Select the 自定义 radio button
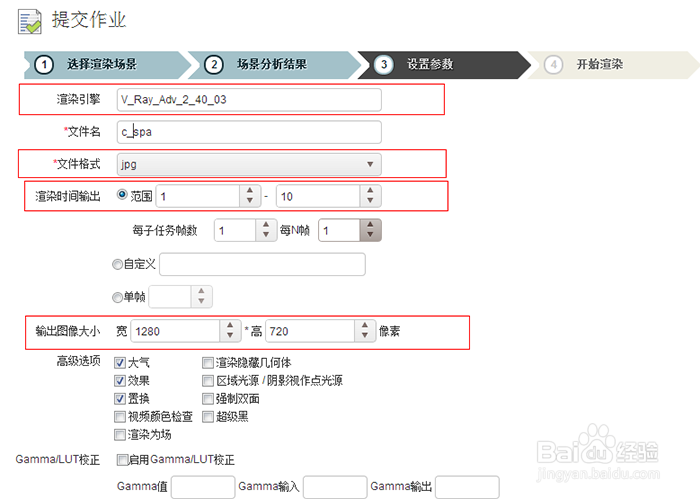The height and width of the screenshot is (499, 700). (117, 264)
